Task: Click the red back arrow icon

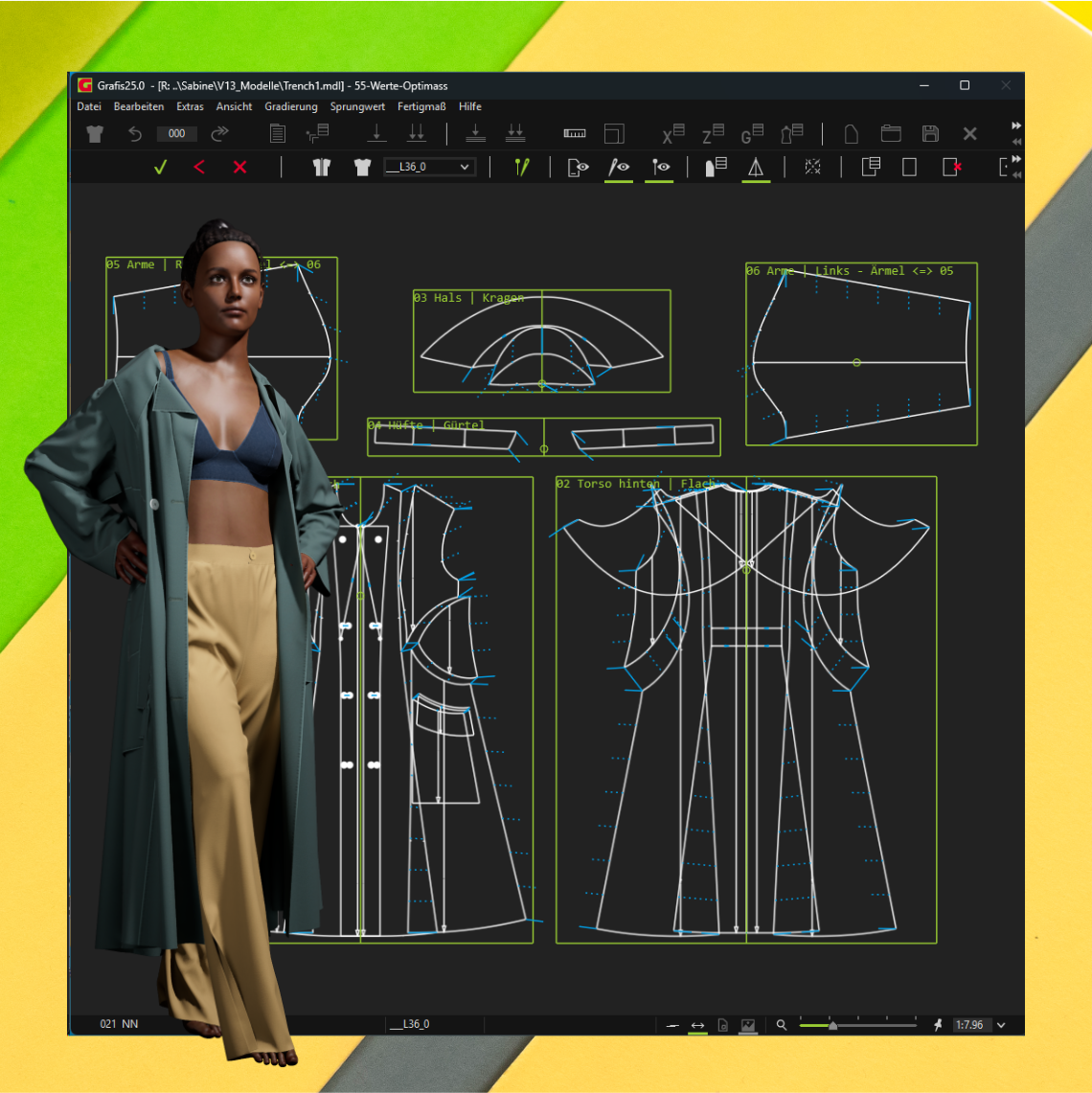Action: (199, 168)
